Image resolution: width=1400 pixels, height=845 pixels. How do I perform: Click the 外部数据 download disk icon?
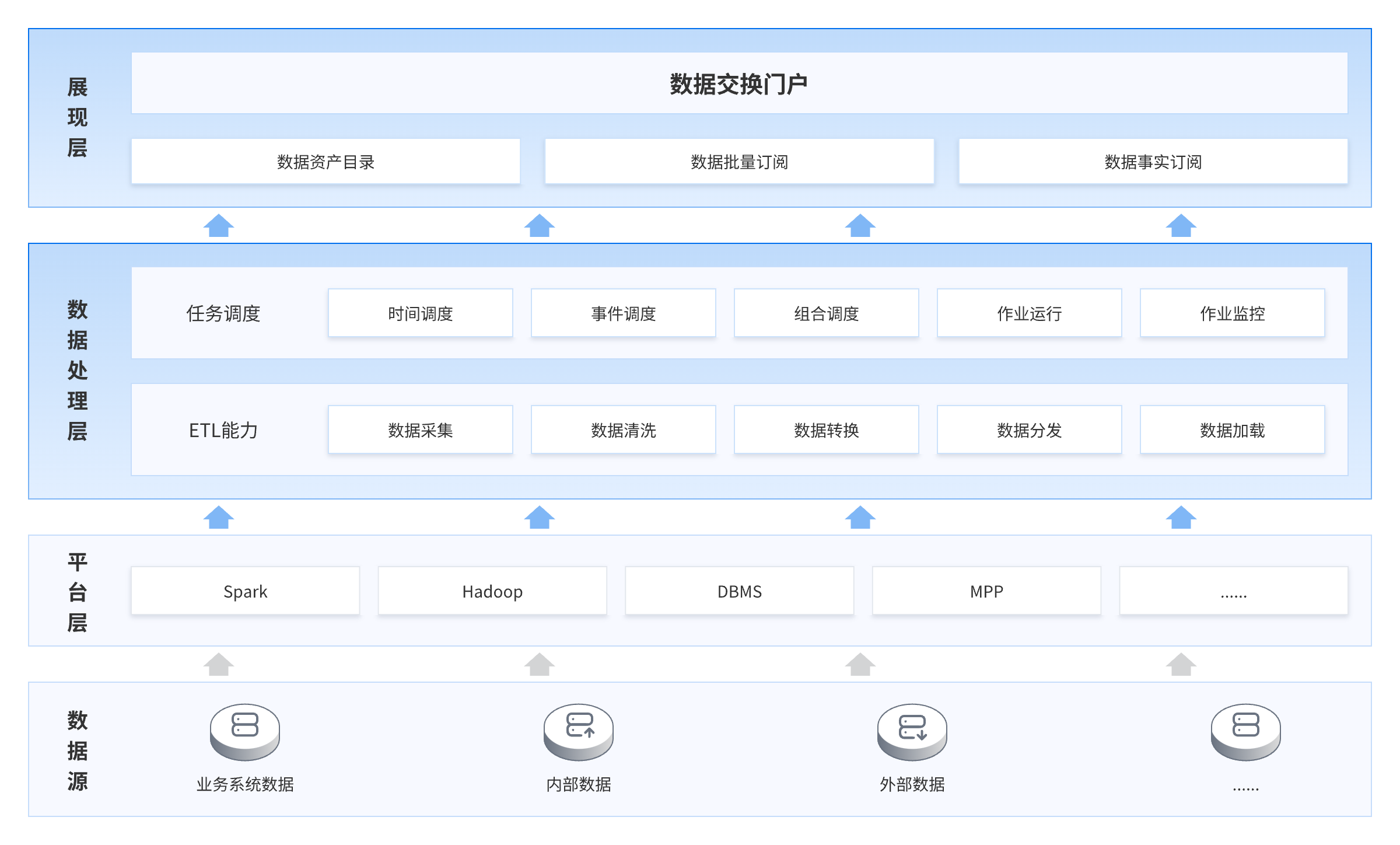click(x=912, y=731)
